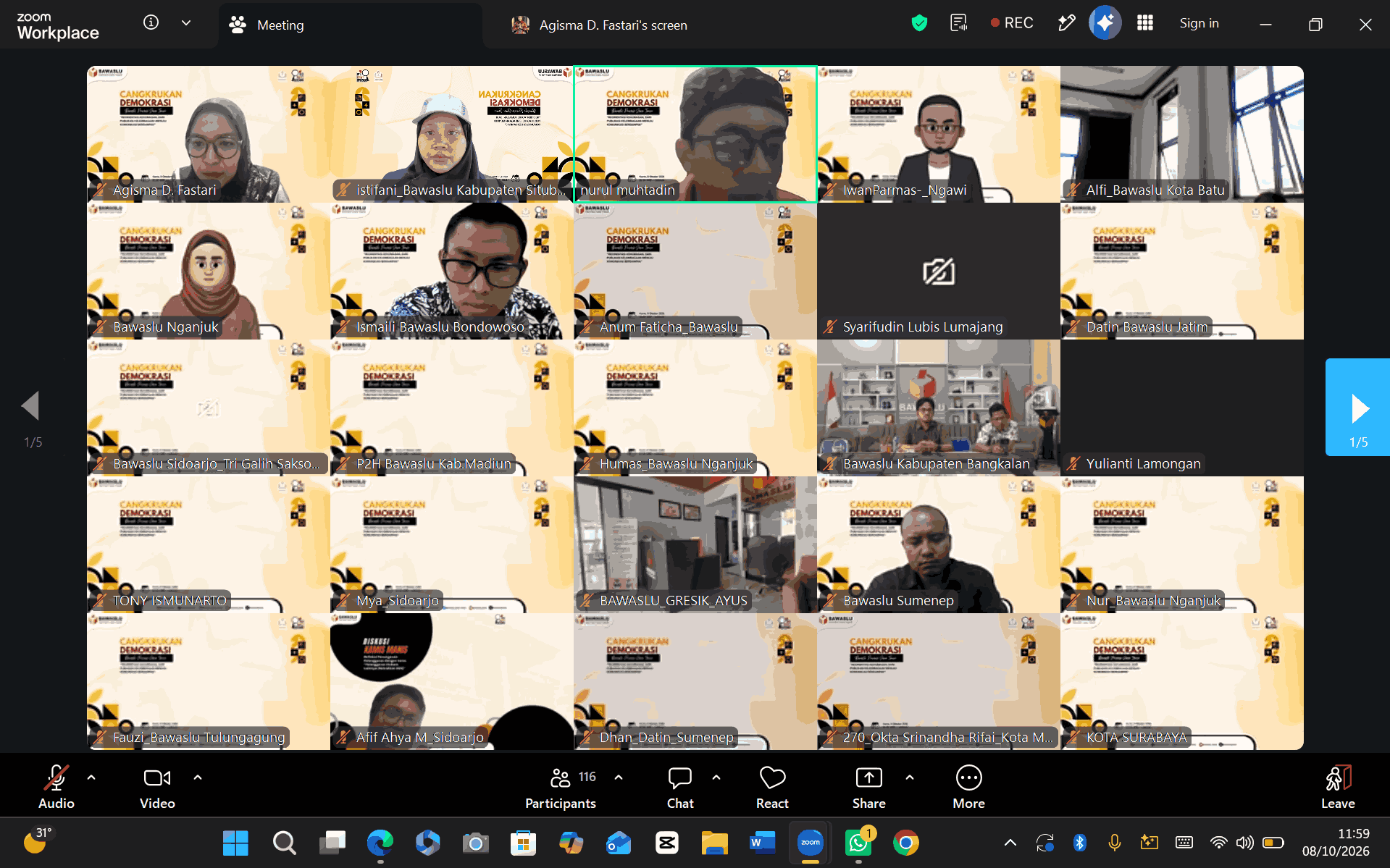Screen dimensions: 1390x868
Task: Select the BAWASLU_GRESIK_AYUS video tile
Action: coord(695,544)
